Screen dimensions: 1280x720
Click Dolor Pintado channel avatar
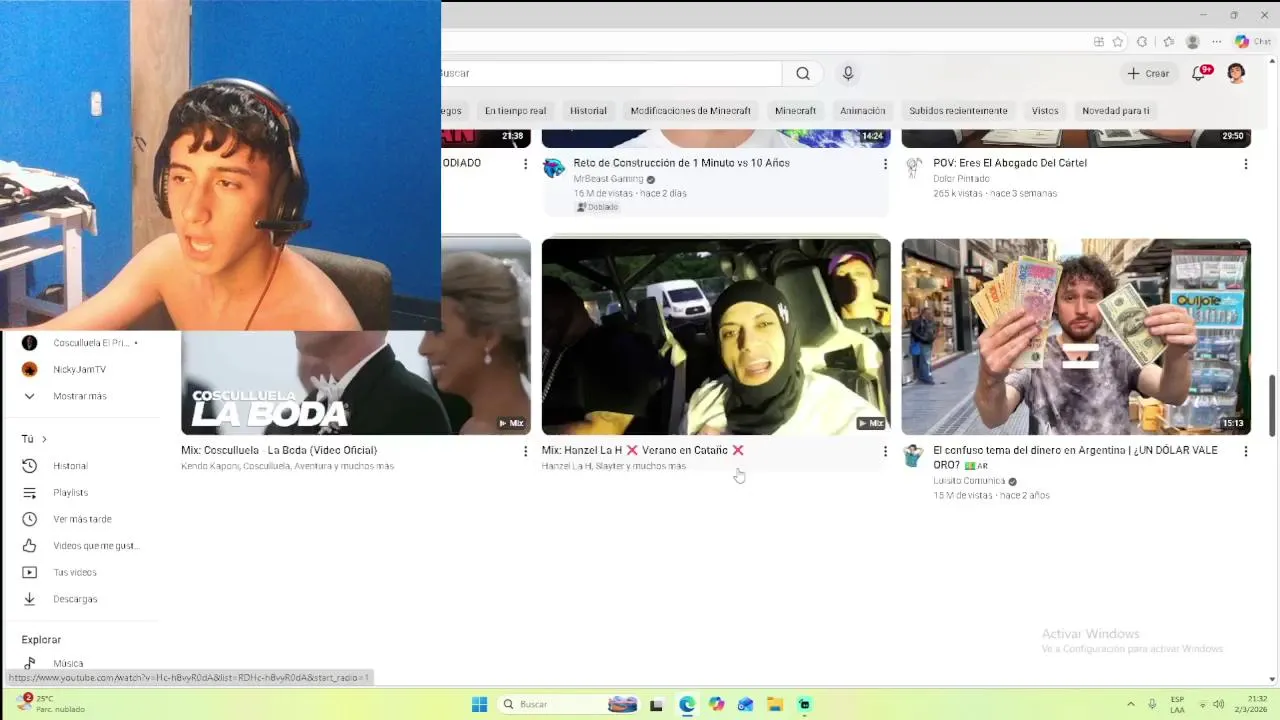point(913,168)
